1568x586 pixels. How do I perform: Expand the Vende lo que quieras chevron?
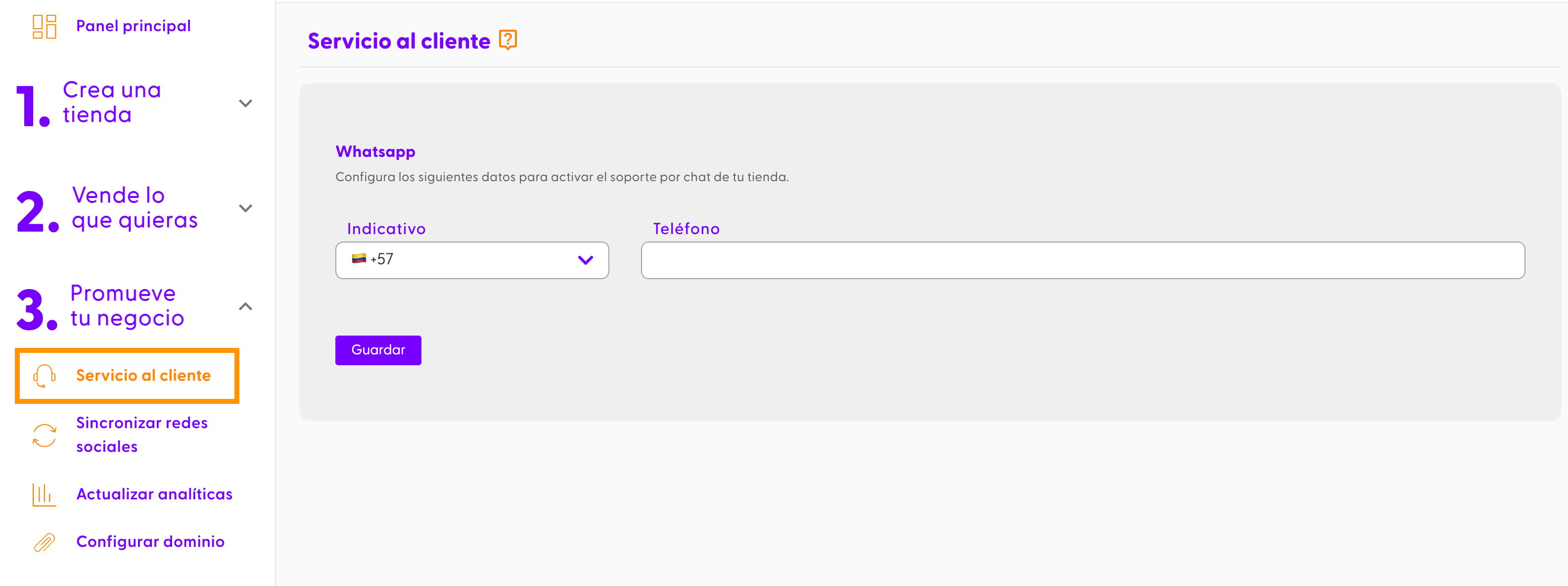[245, 208]
